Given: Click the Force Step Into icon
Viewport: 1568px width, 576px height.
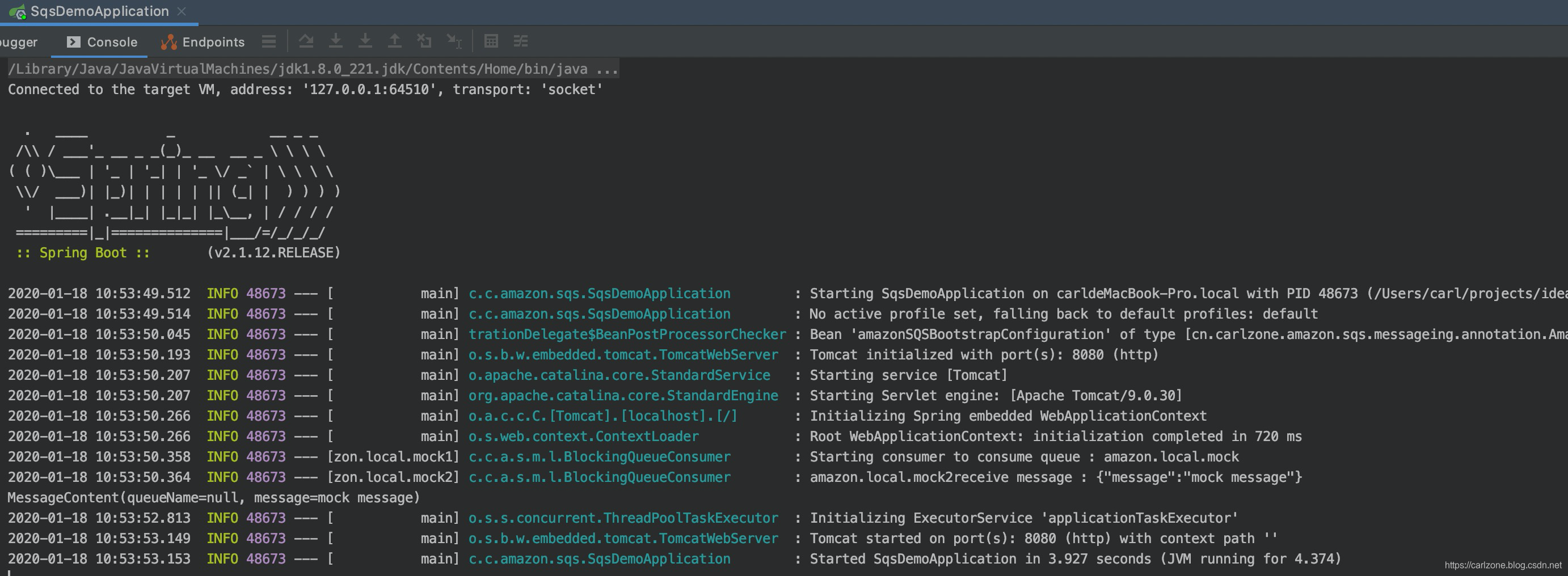Looking at the screenshot, I should pyautogui.click(x=365, y=41).
